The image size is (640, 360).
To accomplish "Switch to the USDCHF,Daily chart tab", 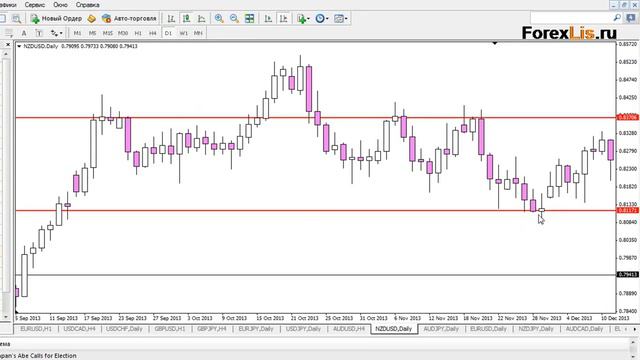I will coord(124,329).
